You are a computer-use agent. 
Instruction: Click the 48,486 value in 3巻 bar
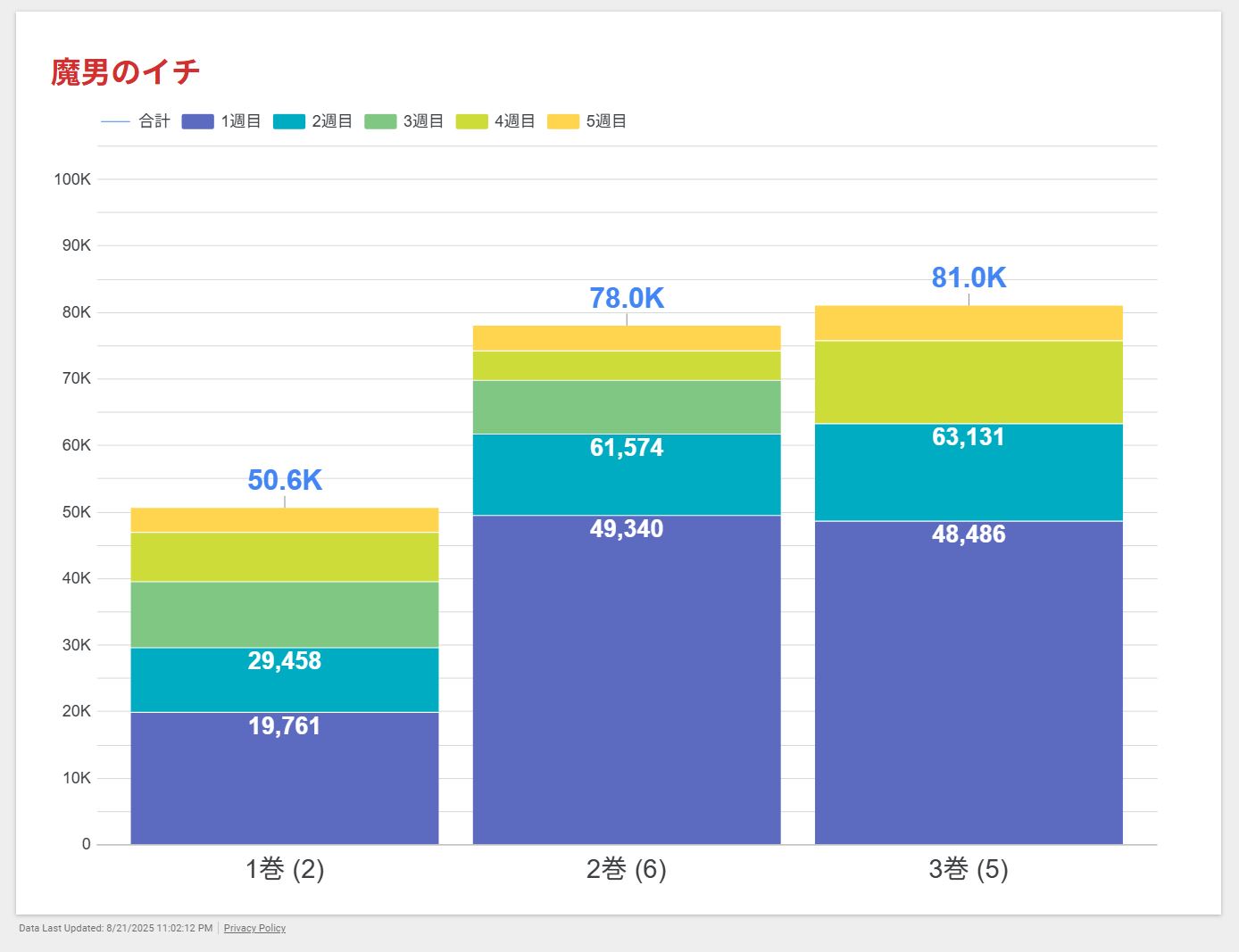(x=969, y=534)
